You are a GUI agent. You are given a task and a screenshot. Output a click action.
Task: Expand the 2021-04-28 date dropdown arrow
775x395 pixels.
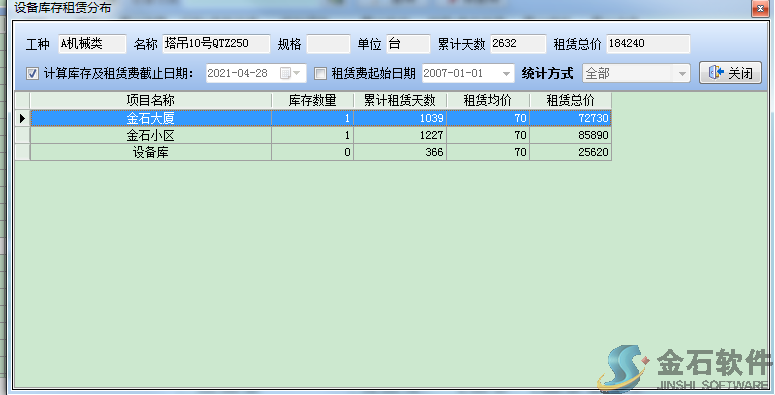click(x=297, y=73)
